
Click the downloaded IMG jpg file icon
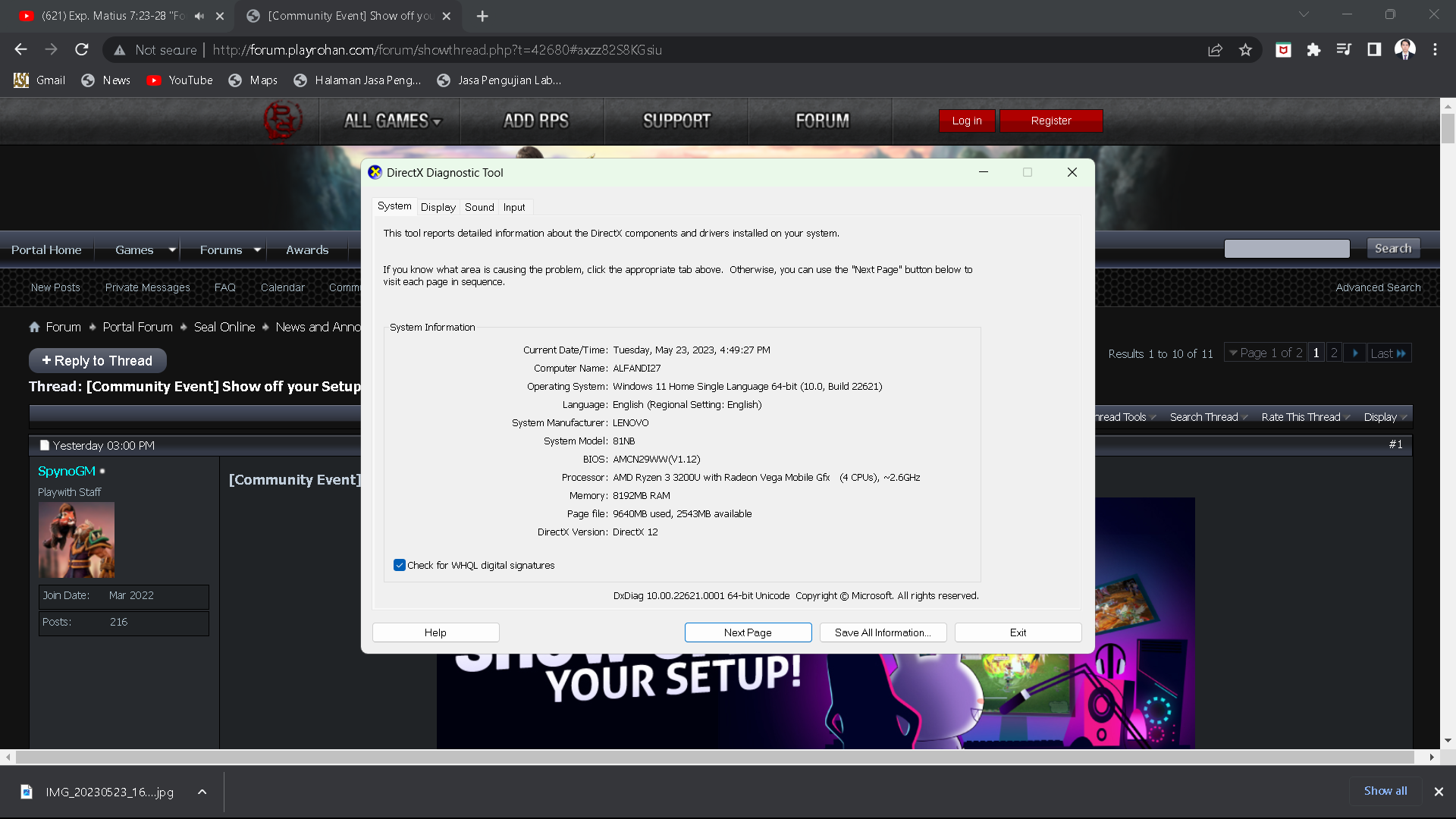pos(27,792)
